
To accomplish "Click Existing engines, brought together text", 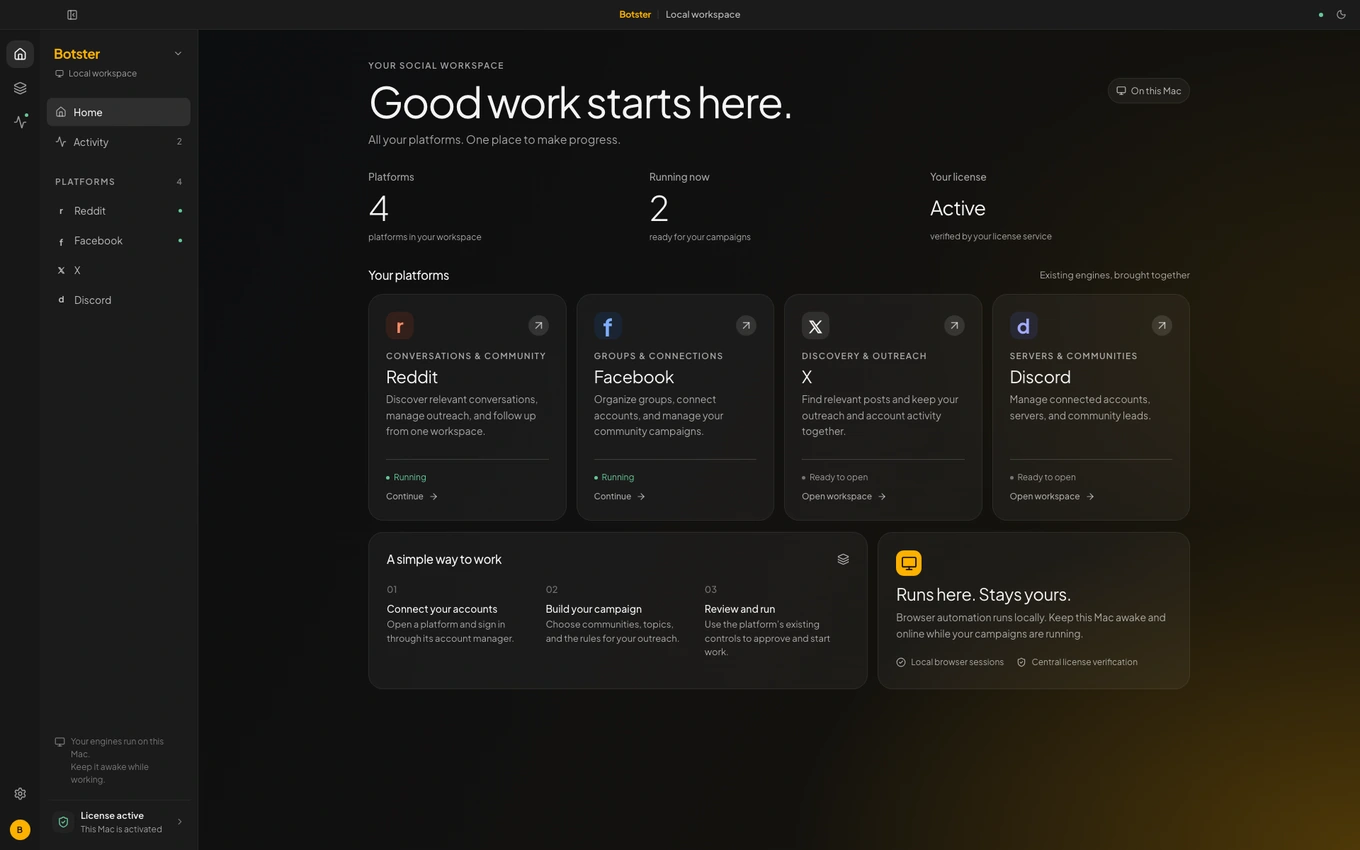I will [x=1115, y=275].
